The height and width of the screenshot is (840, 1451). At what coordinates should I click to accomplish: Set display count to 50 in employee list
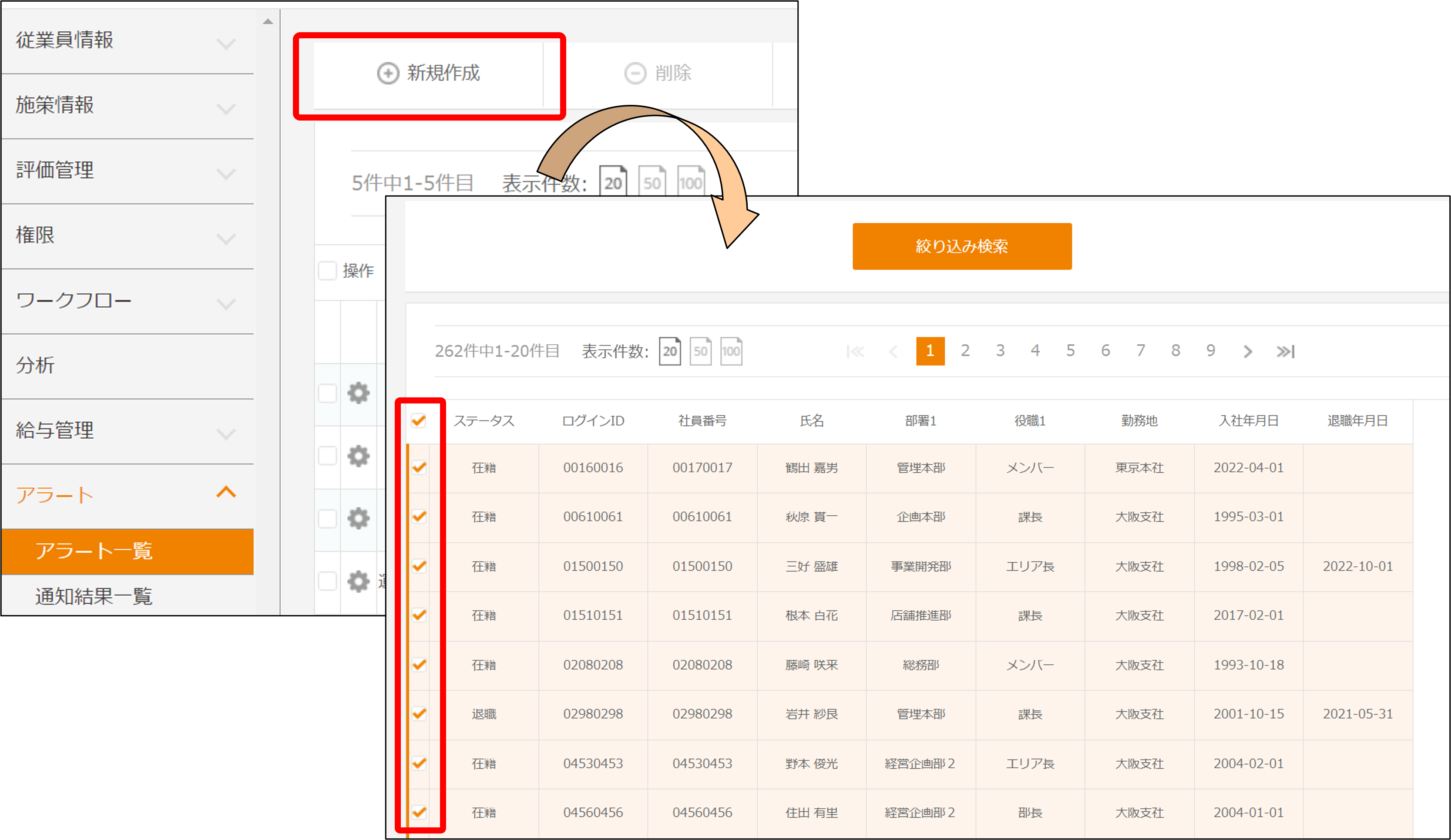point(700,351)
